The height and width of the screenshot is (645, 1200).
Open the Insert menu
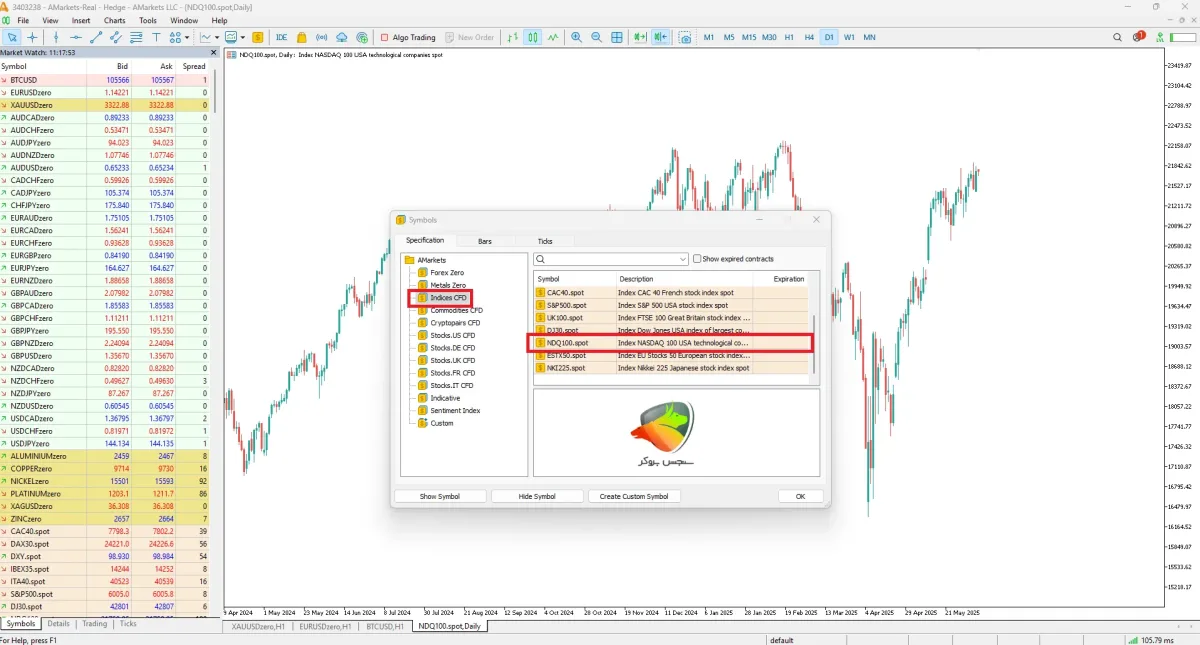coord(81,20)
